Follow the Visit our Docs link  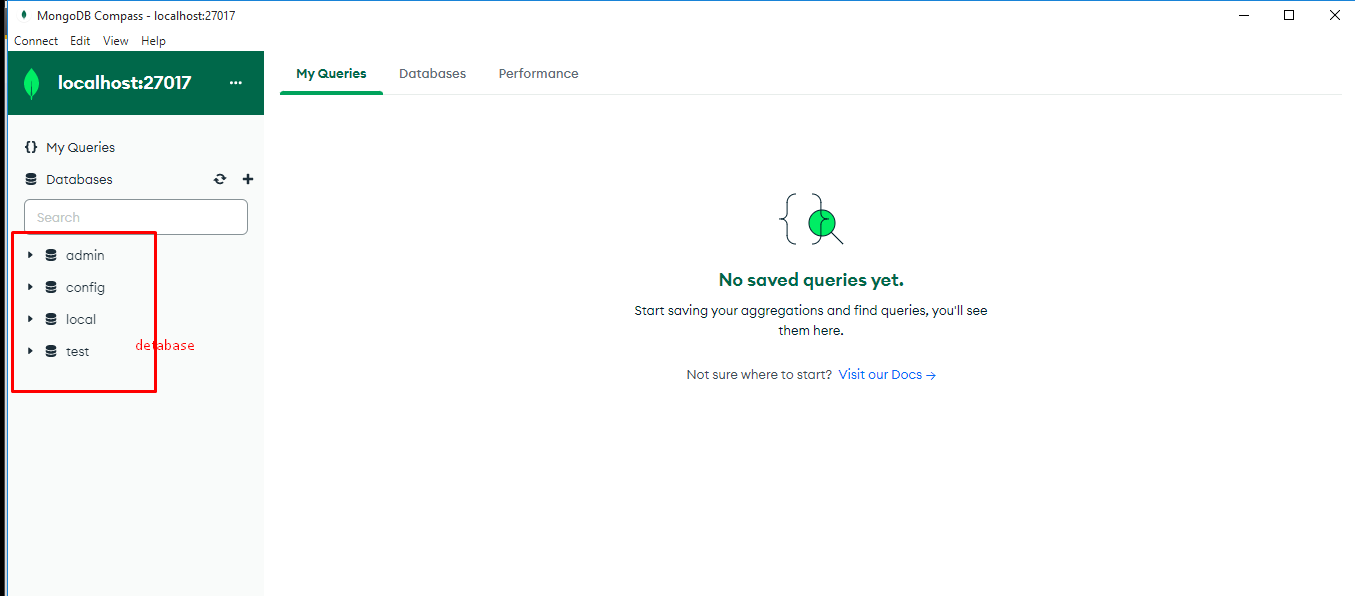pos(886,375)
